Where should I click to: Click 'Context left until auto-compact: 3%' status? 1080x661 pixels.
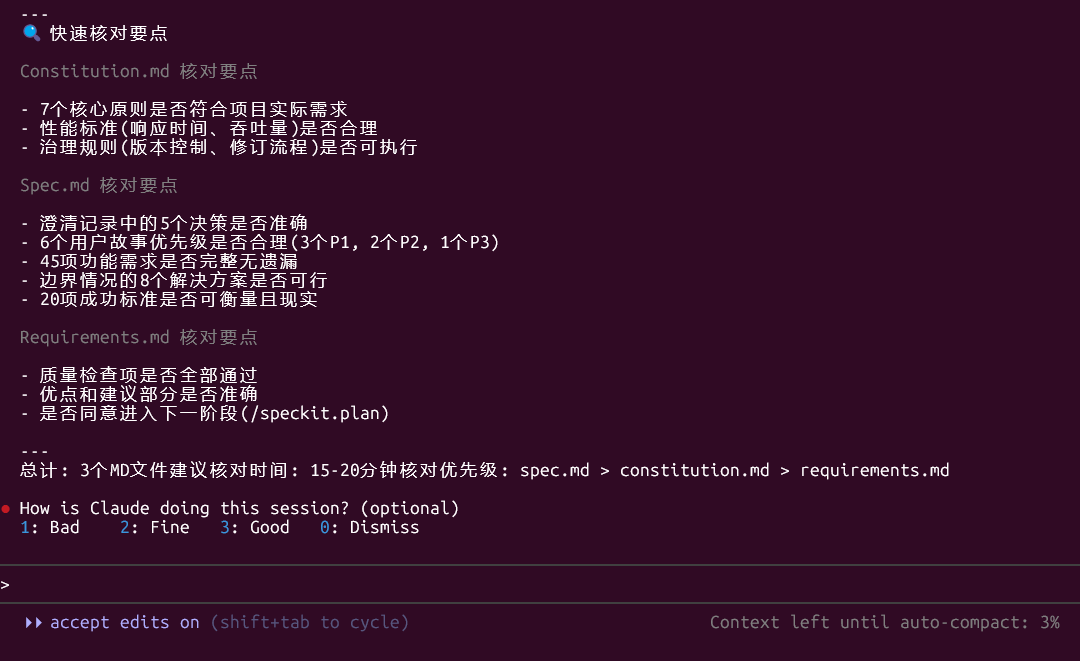pos(884,622)
